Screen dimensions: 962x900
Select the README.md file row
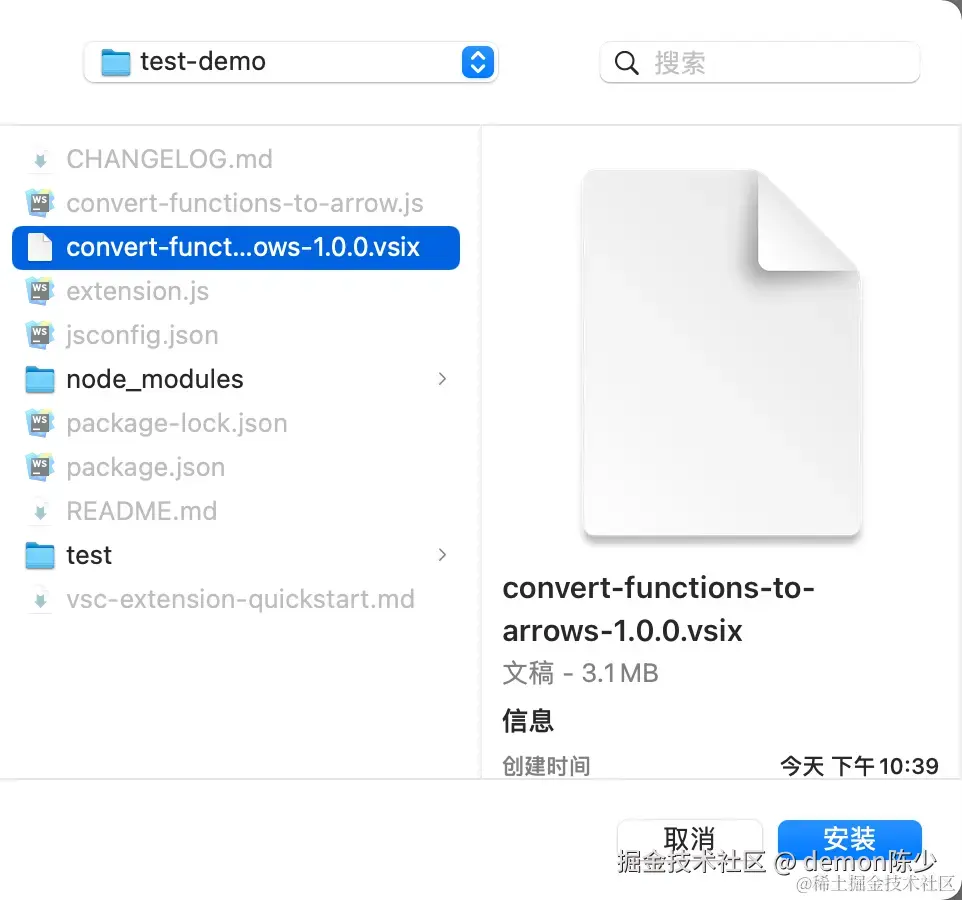click(x=141, y=511)
